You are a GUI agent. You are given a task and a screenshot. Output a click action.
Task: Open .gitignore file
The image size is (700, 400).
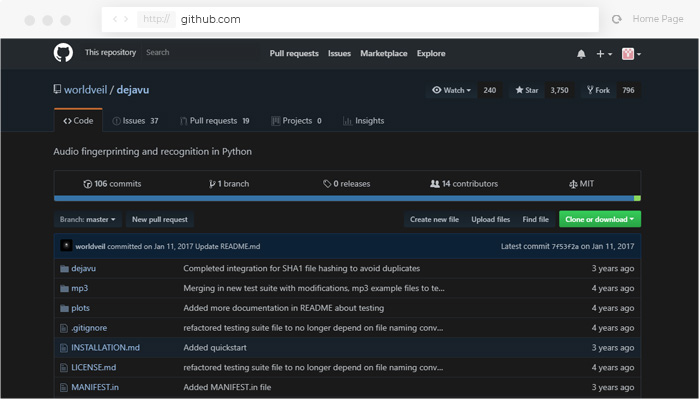pyautogui.click(x=89, y=328)
